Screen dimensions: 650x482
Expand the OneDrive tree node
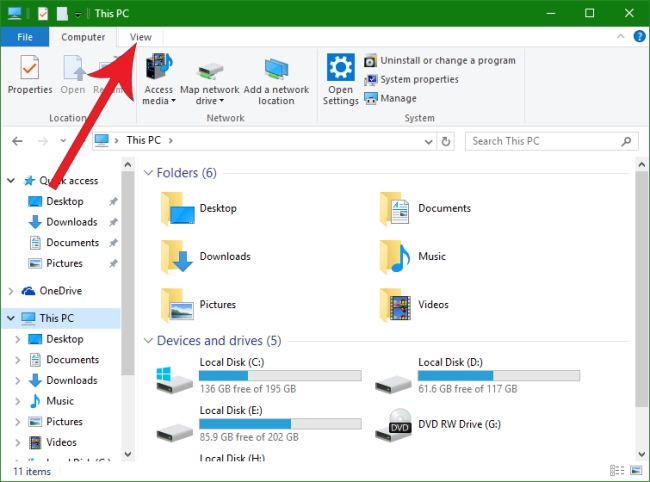[11, 291]
